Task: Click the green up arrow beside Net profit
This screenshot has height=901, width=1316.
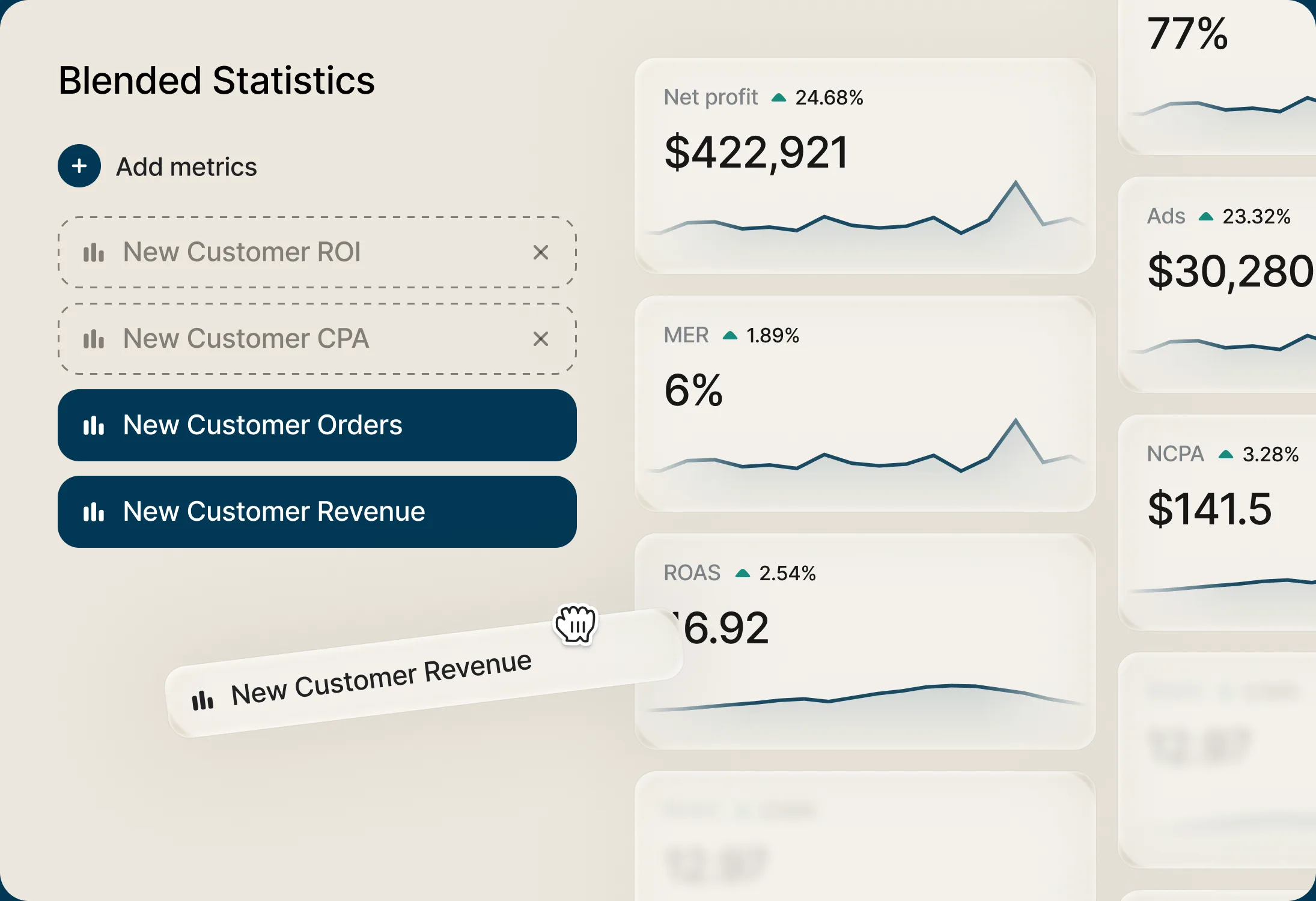Action: click(779, 97)
